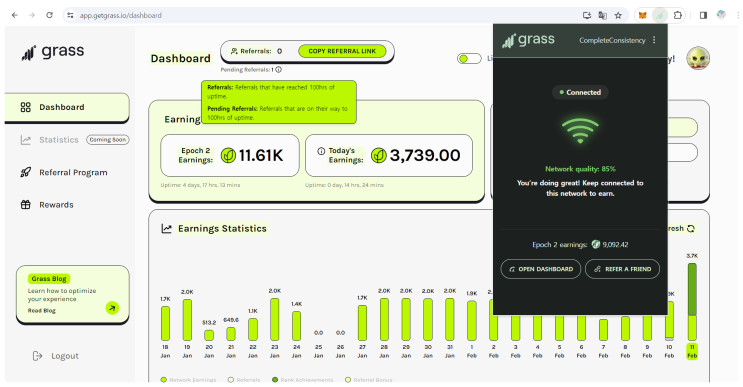
Task: Click the 27 Jan bar in chart
Action: coord(362,323)
